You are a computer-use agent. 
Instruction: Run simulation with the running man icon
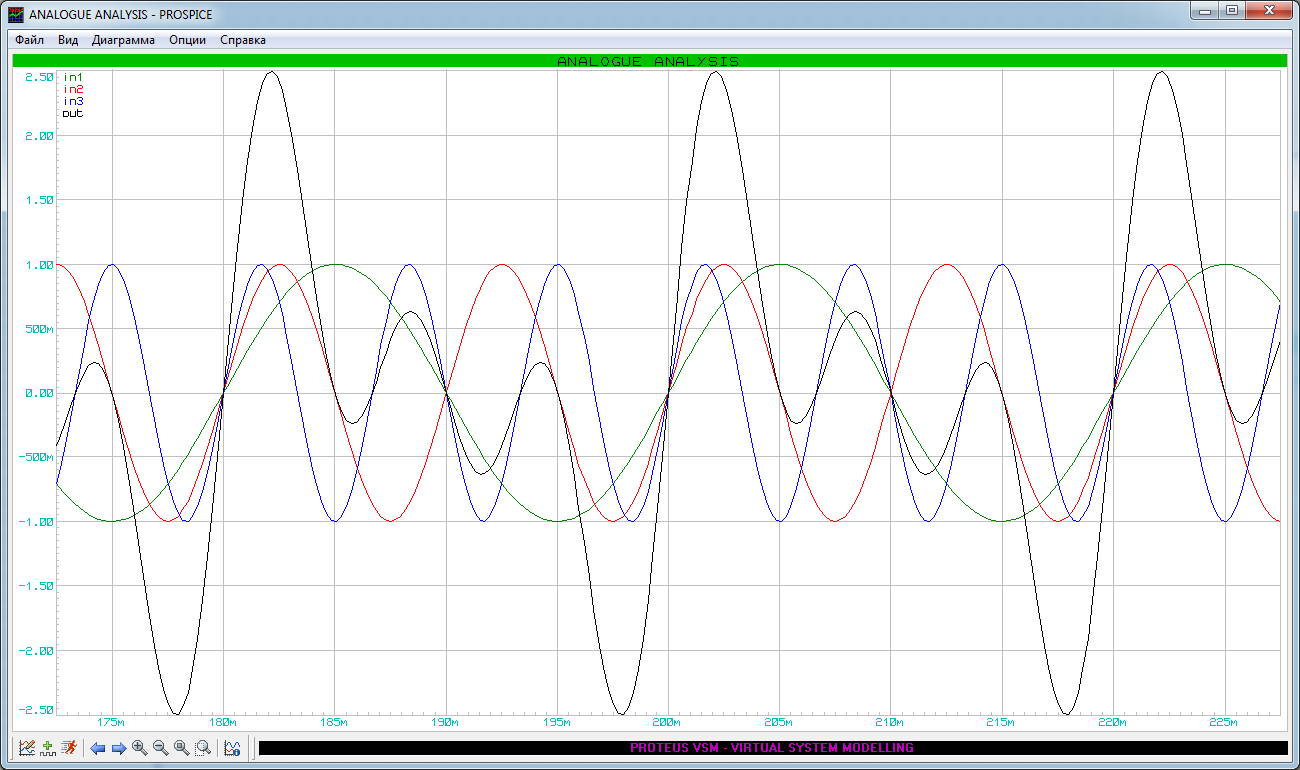coord(68,747)
